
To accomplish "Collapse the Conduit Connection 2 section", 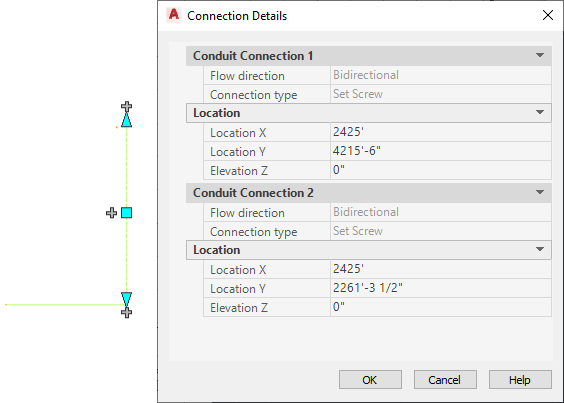I will point(540,193).
